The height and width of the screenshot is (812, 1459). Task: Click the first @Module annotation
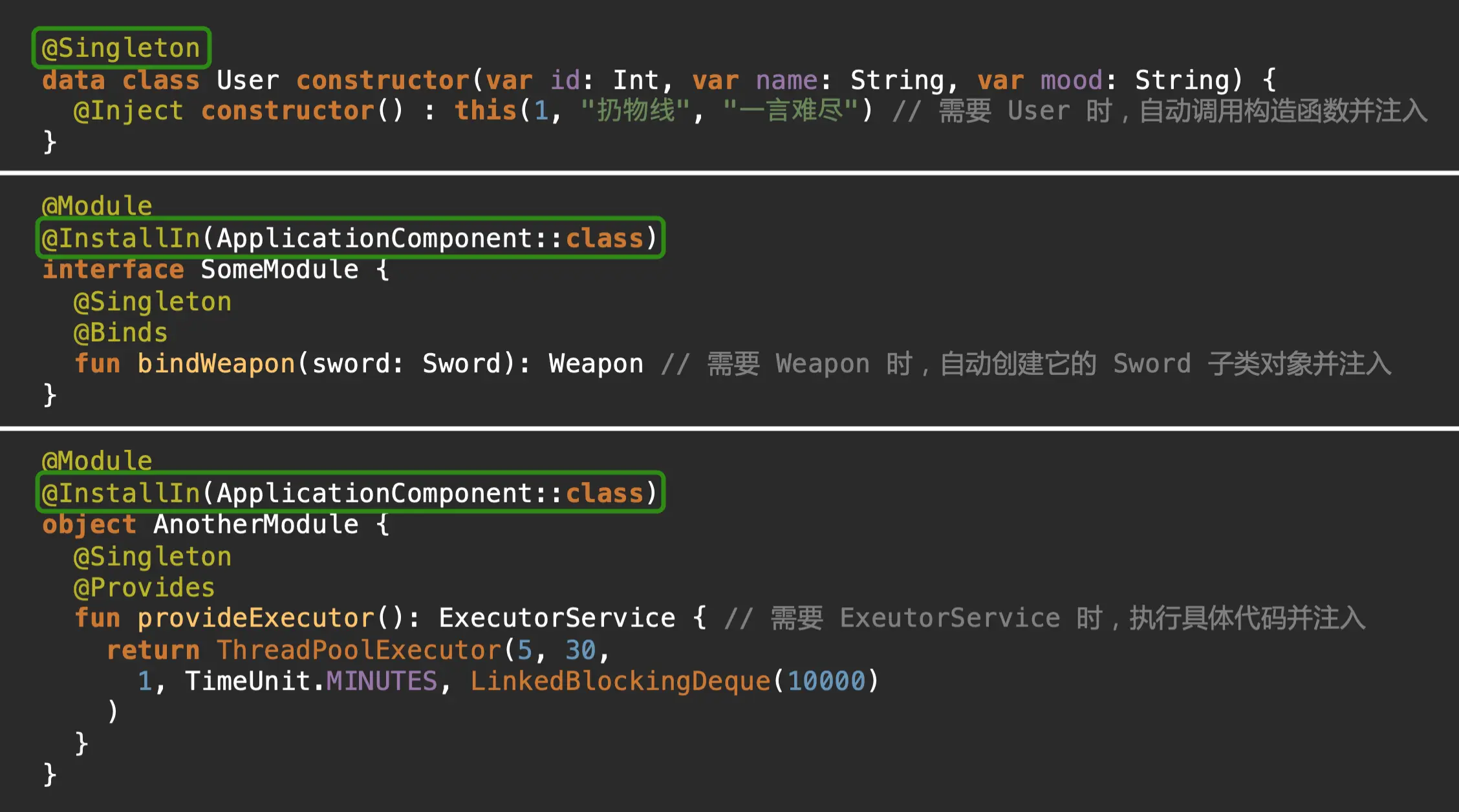coord(97,206)
